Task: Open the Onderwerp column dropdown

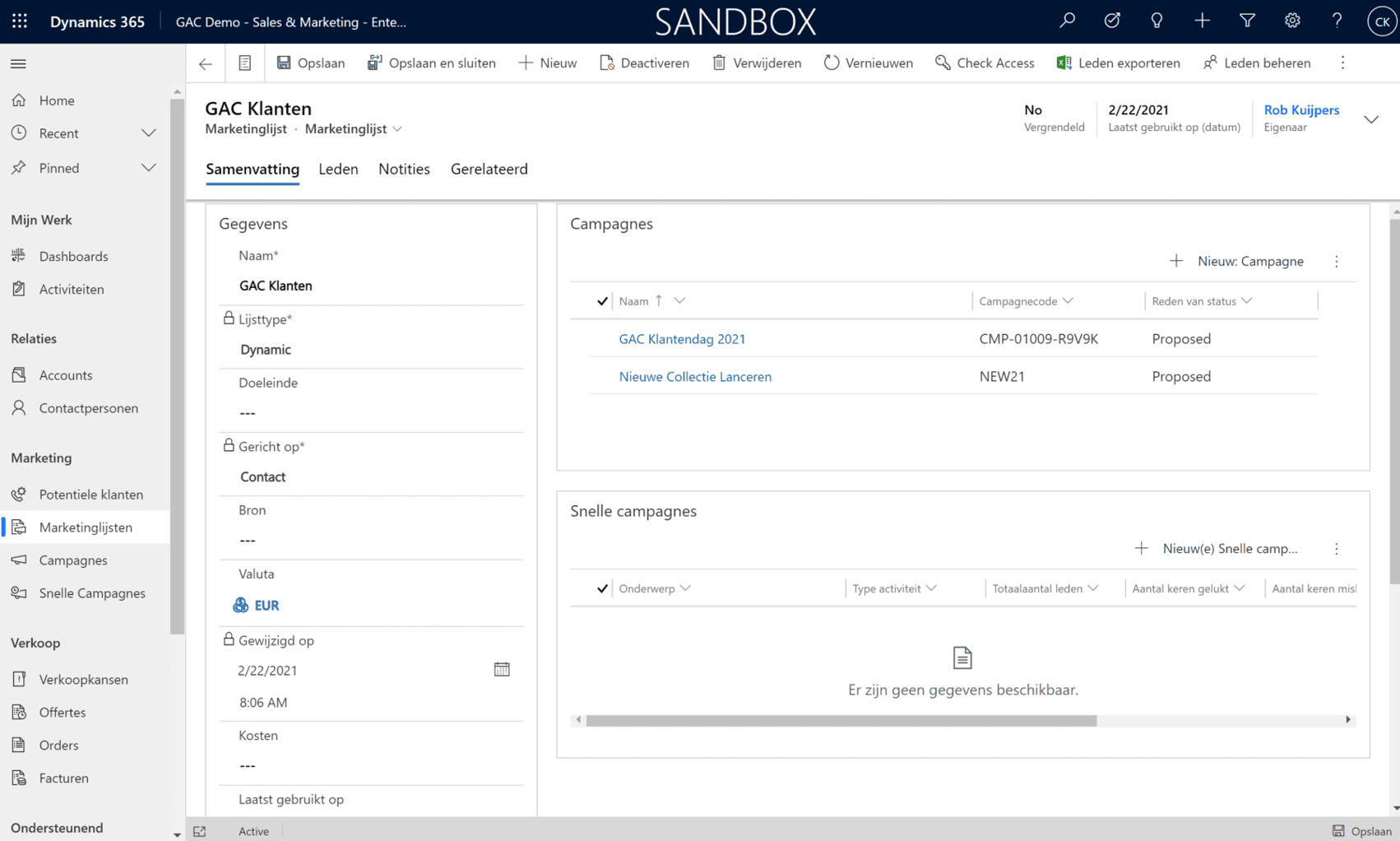Action: click(x=685, y=588)
